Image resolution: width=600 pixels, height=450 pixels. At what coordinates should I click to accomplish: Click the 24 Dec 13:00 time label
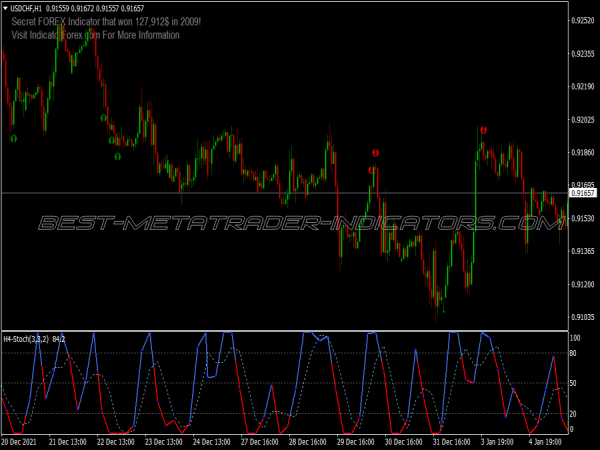pyautogui.click(x=212, y=442)
